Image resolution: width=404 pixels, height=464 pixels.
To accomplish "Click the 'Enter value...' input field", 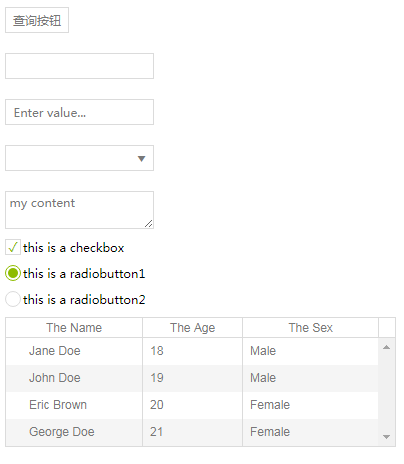I will pos(79,112).
